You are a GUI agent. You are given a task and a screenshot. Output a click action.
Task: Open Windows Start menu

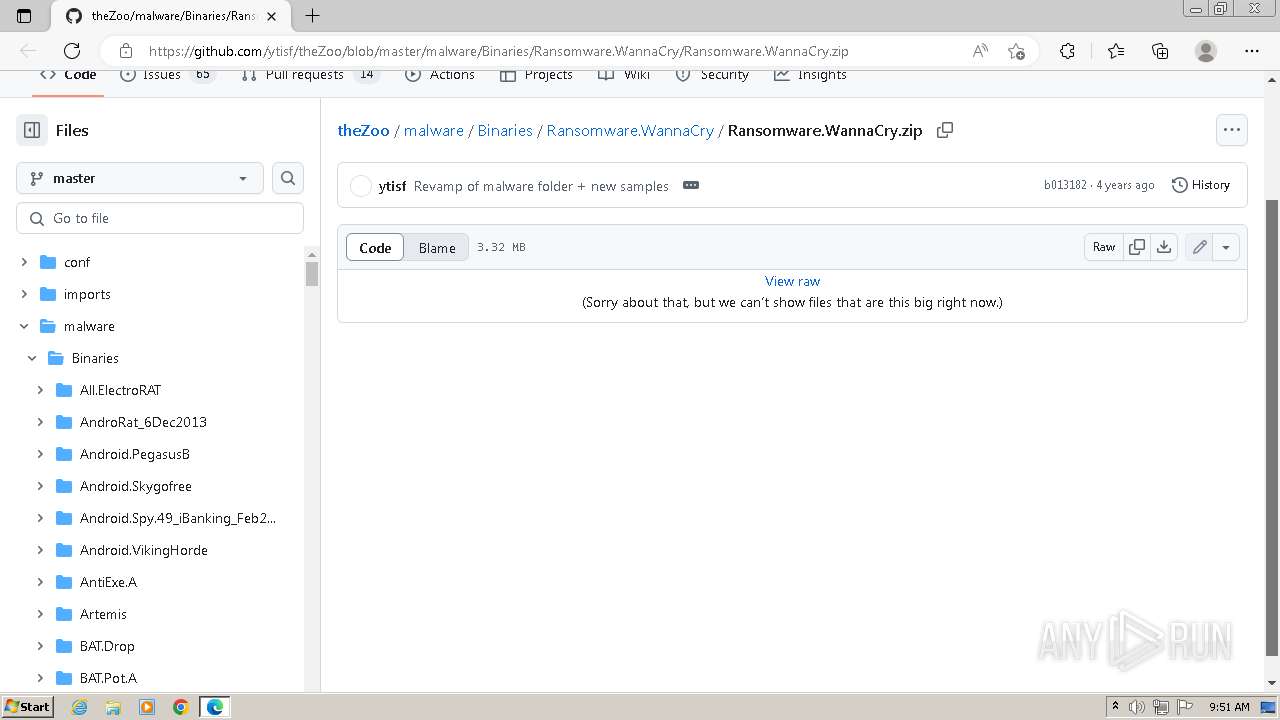27,707
